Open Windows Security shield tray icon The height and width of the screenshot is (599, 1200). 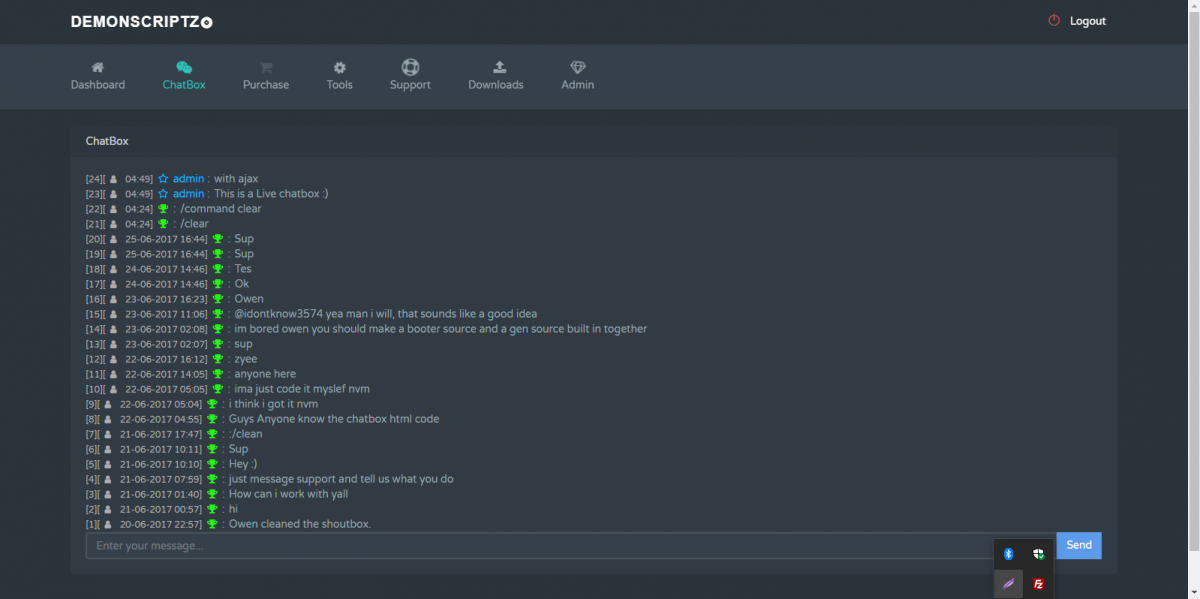click(x=1039, y=554)
